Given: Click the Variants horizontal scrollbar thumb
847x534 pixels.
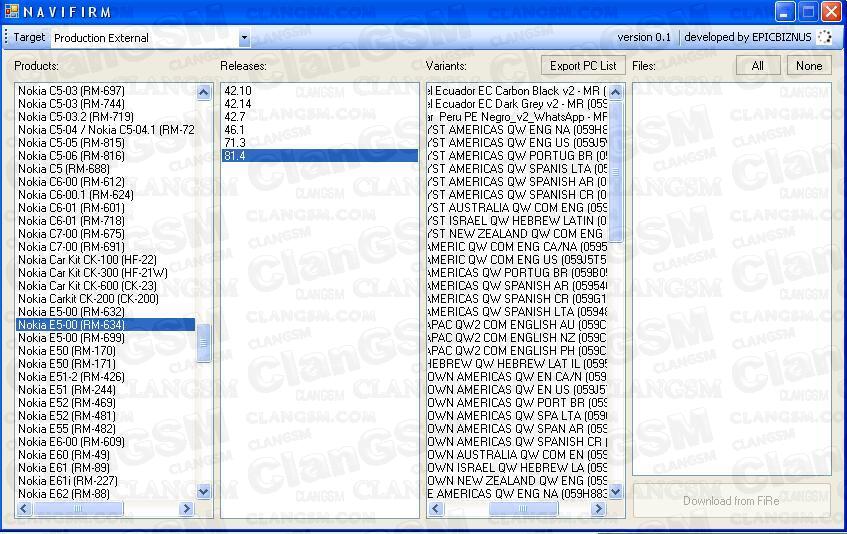Looking at the screenshot, I should coord(520,509).
